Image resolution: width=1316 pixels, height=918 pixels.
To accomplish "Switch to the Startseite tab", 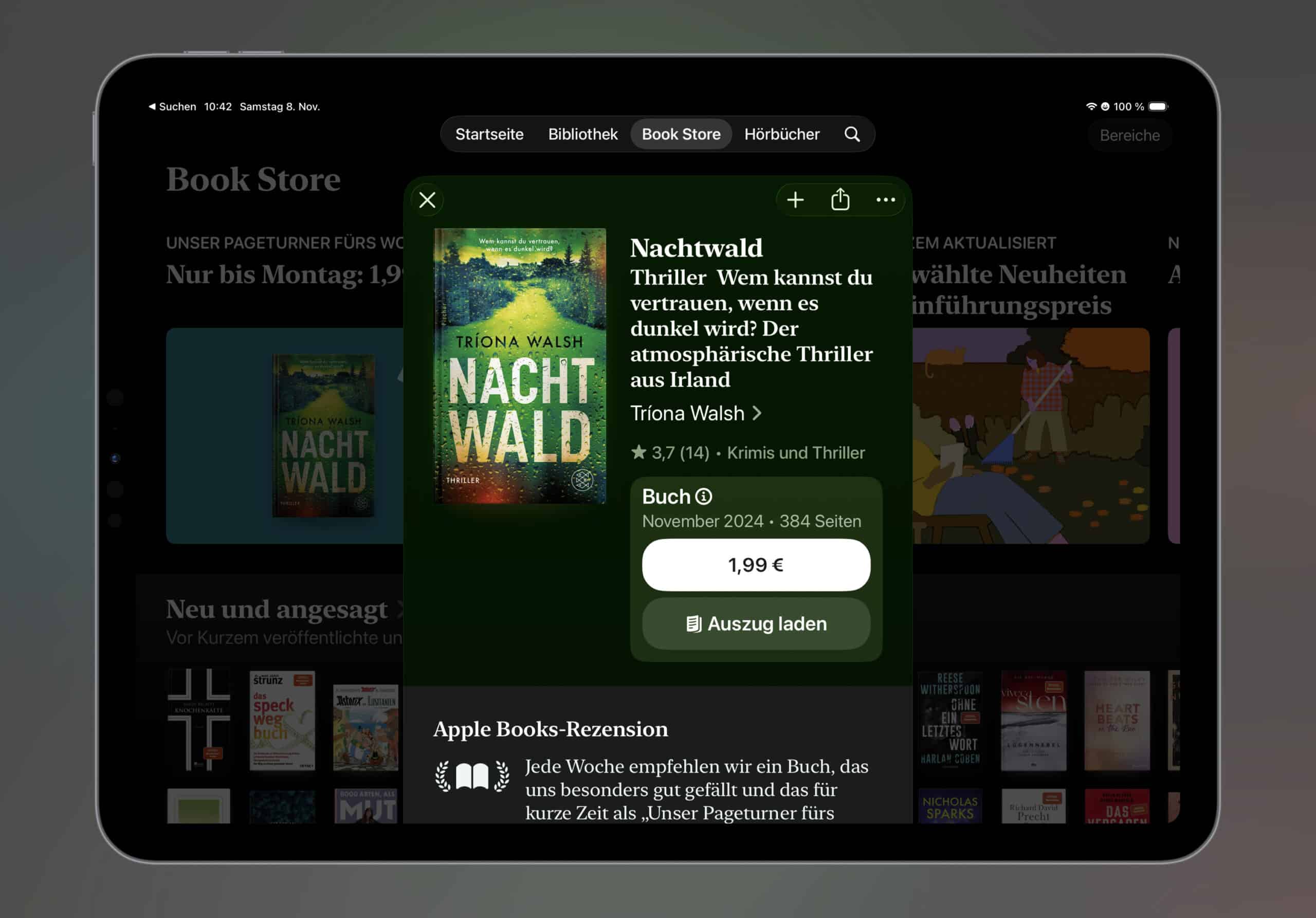I will (x=489, y=134).
